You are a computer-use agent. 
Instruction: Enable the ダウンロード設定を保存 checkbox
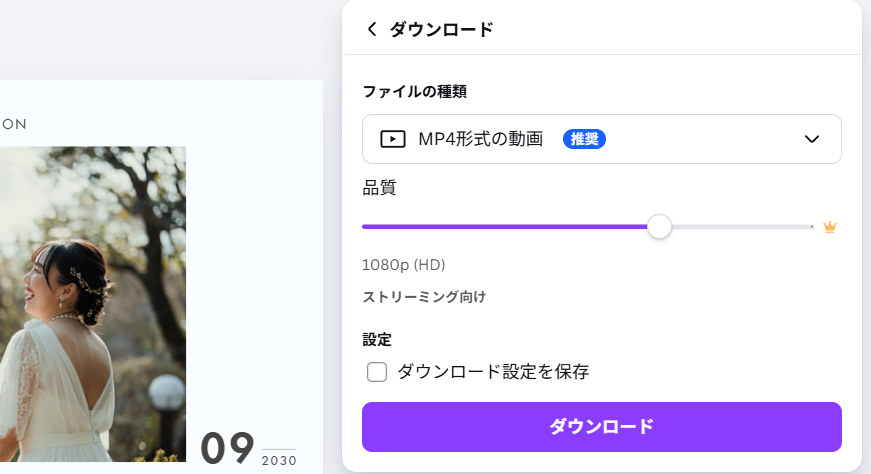click(x=377, y=372)
